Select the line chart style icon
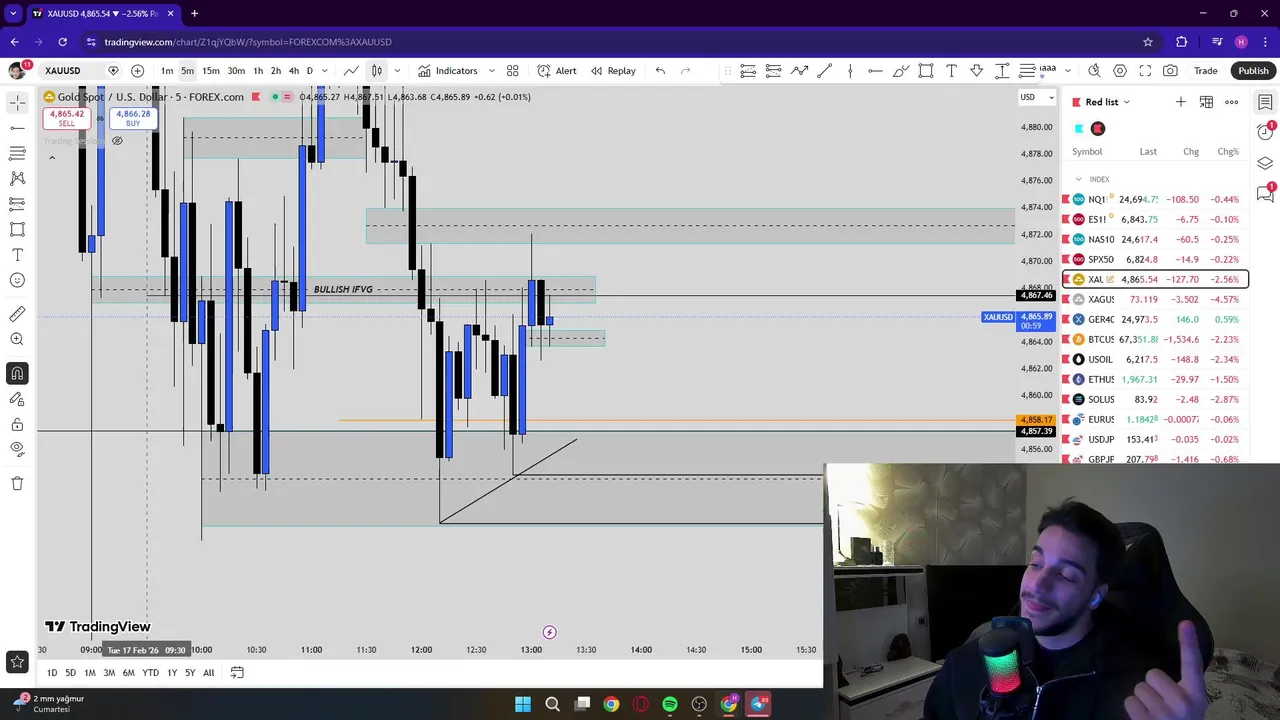Screen dimensions: 1280x720 tap(352, 71)
